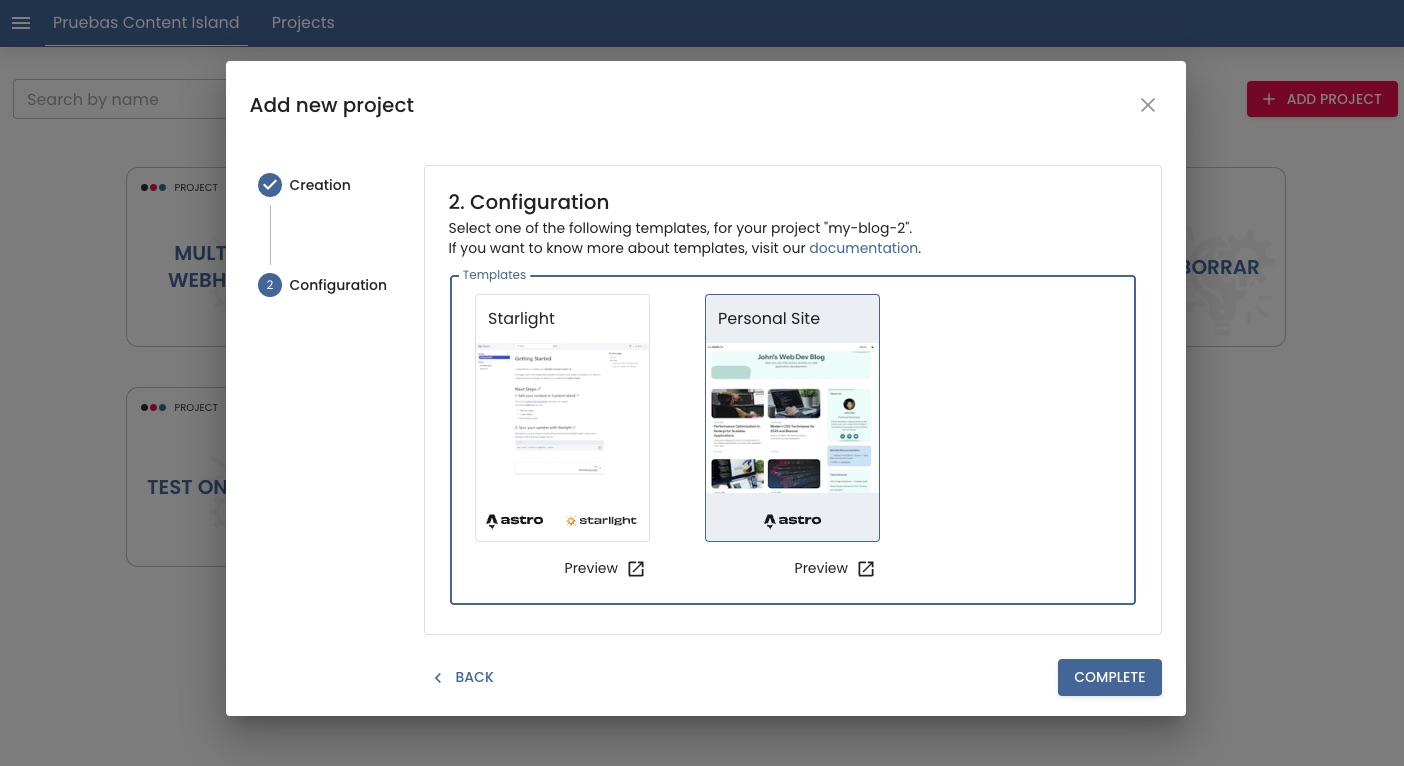Click the Starlight template screenshot thumbnail

(562, 420)
